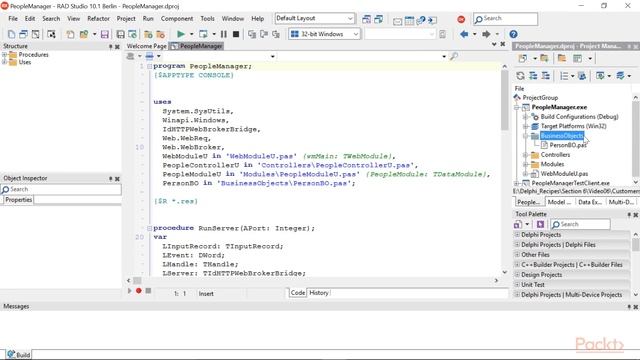Expand the Controllers folder in Project Manager
The width and height of the screenshot is (640, 360).
[526, 155]
